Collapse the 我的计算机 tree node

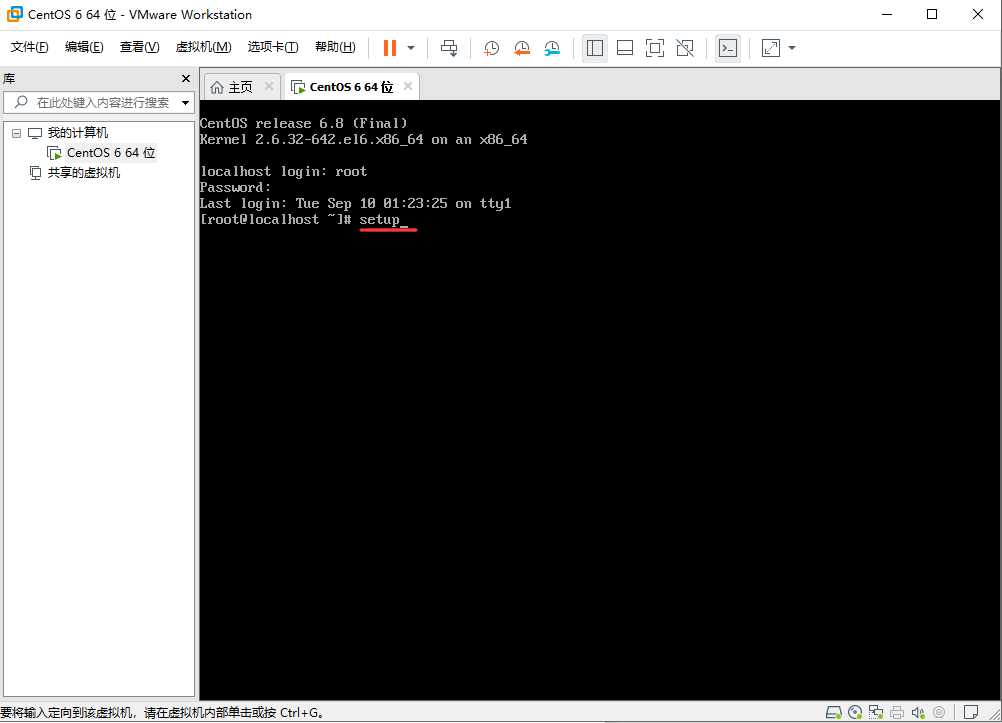point(17,133)
